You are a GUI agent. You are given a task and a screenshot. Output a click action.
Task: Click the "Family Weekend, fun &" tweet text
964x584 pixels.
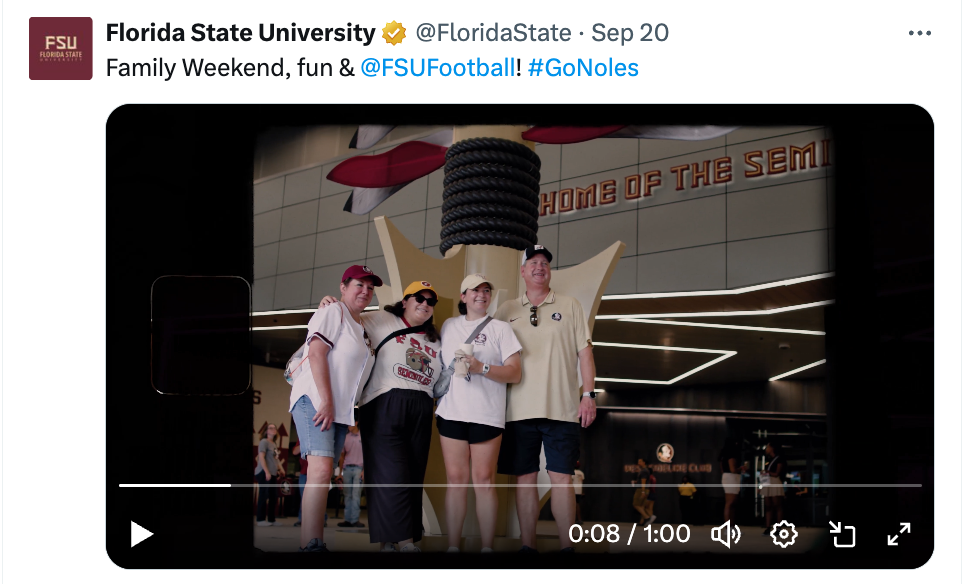[x=230, y=68]
